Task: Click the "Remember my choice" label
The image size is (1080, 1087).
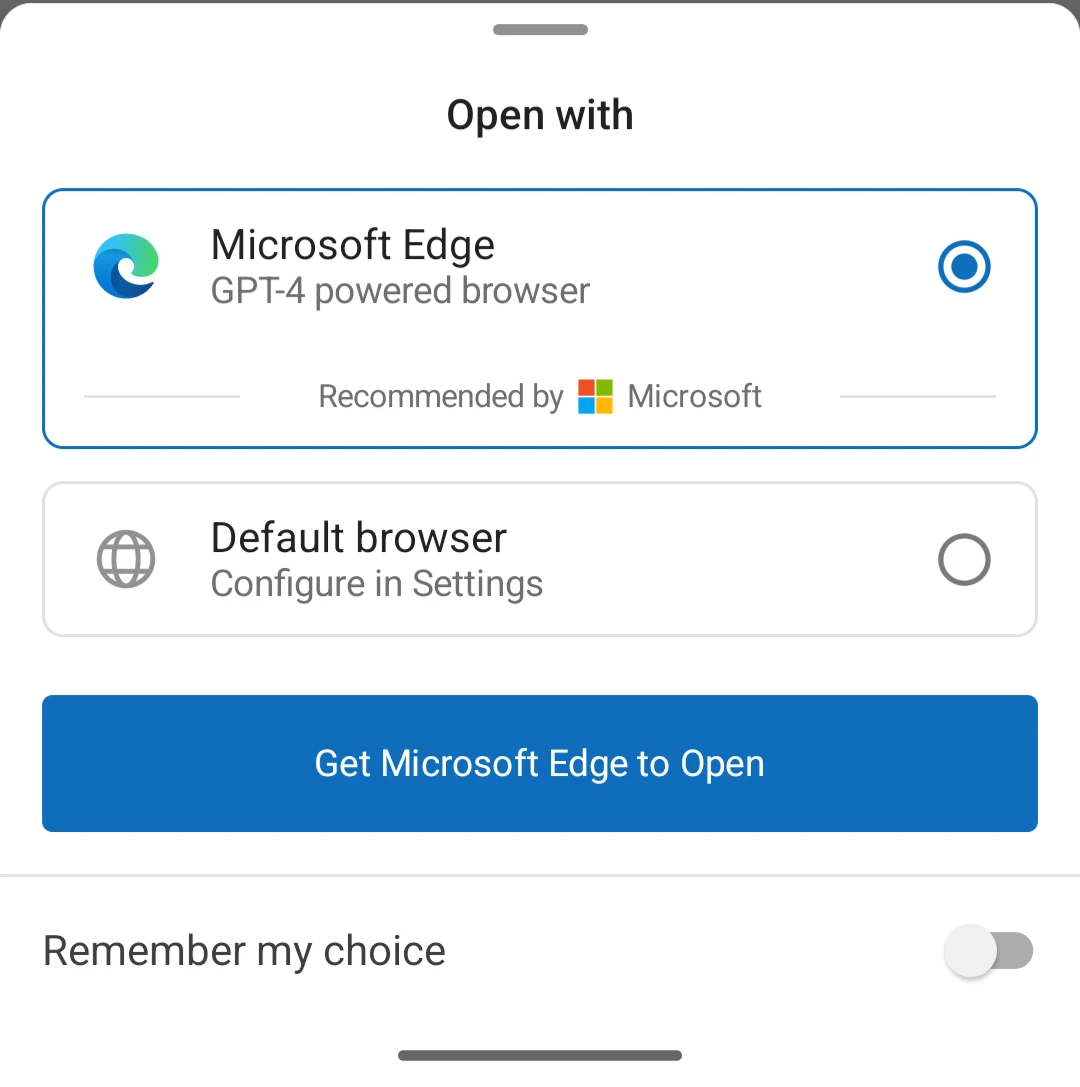Action: [244, 951]
